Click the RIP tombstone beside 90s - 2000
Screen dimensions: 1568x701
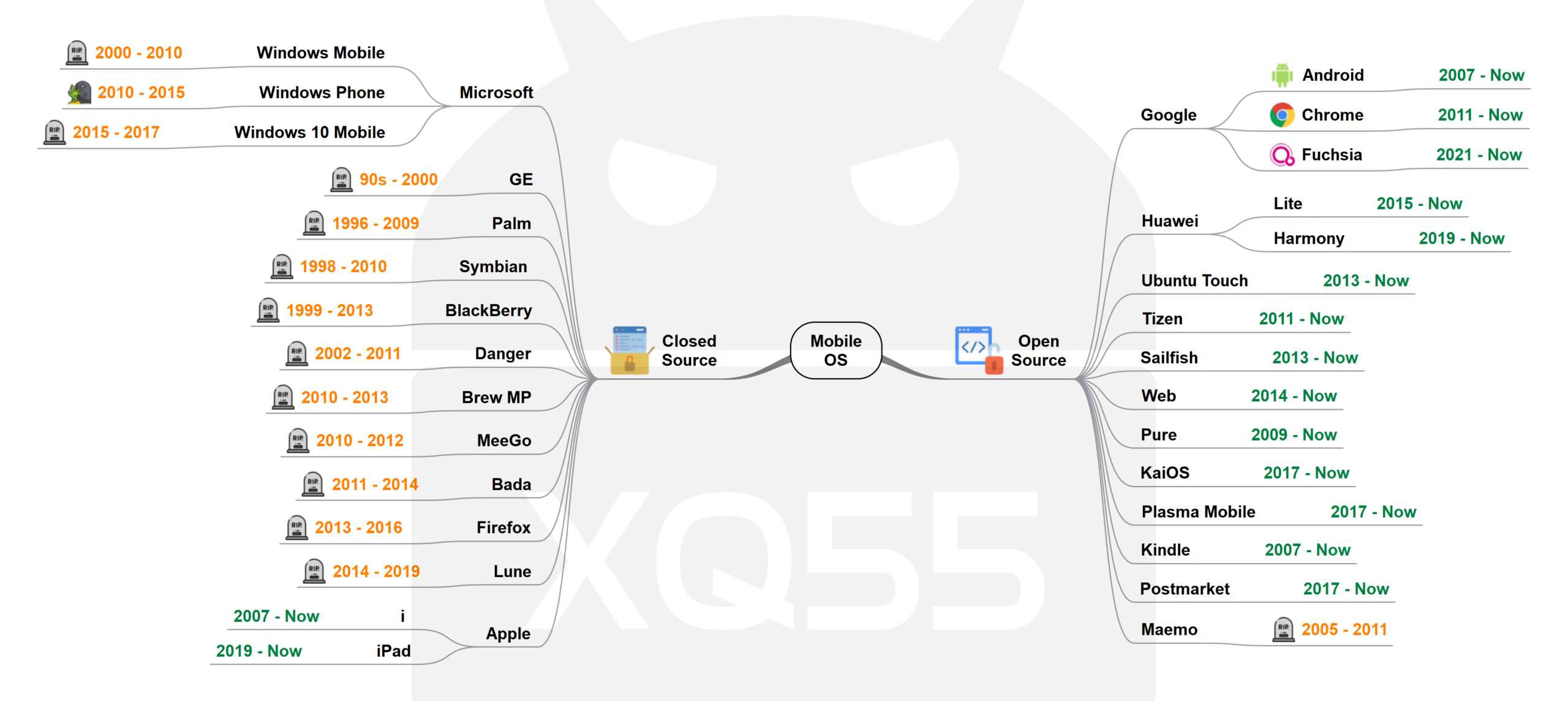click(x=341, y=180)
